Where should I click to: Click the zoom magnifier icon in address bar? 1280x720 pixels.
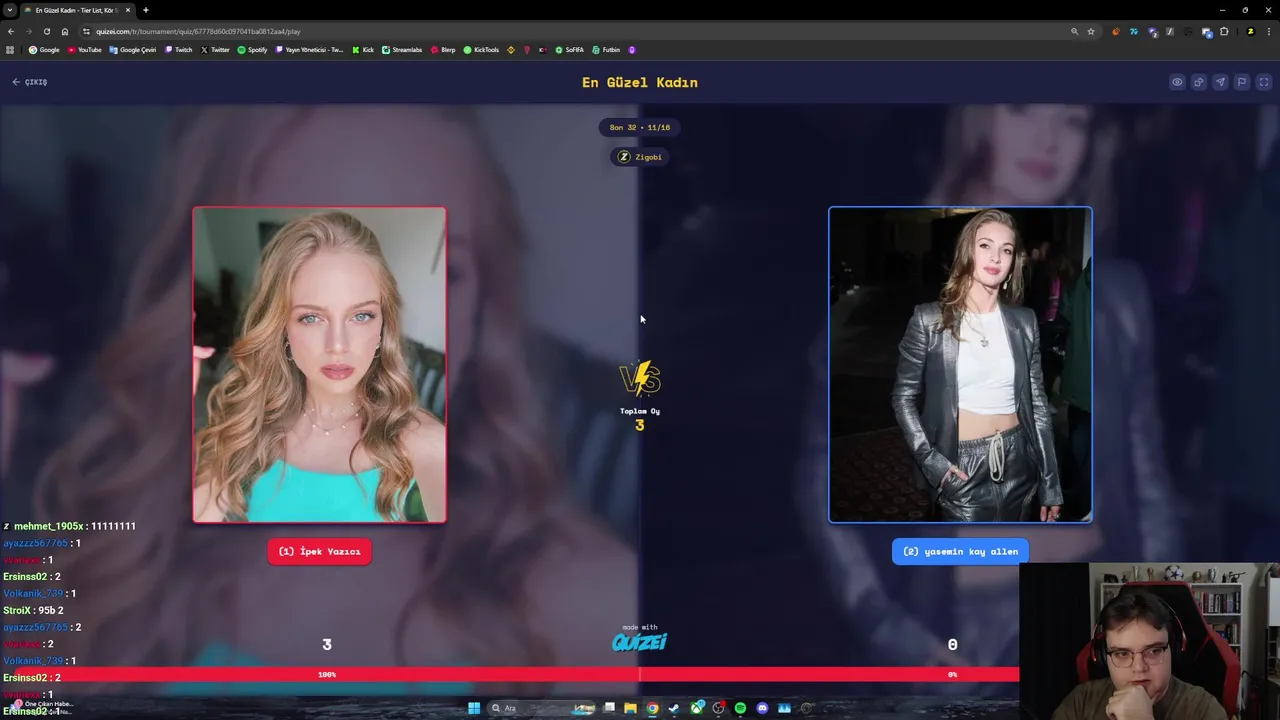tap(1075, 31)
